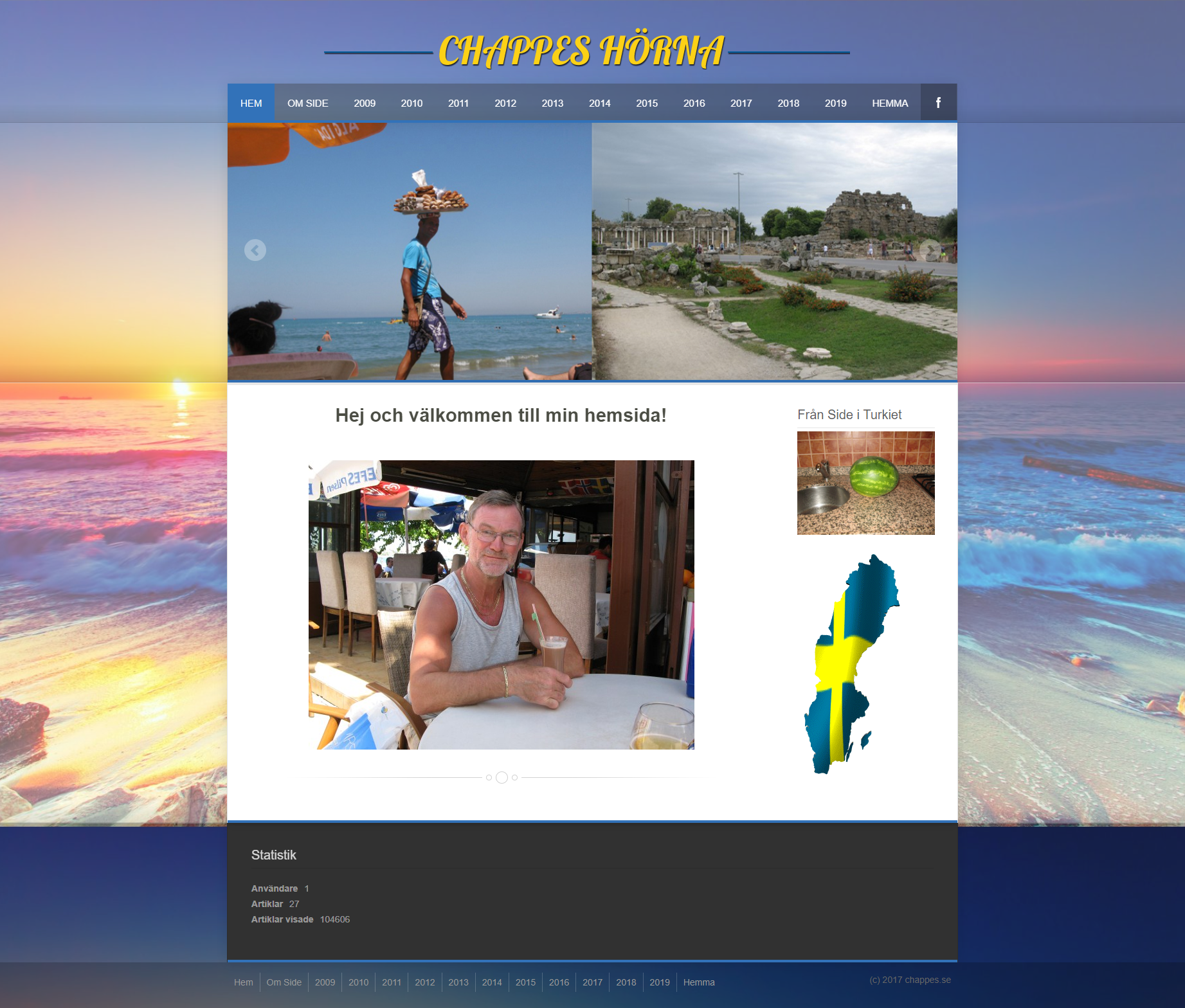1185x1008 pixels.
Task: Open the HEM menu item
Action: tap(251, 102)
